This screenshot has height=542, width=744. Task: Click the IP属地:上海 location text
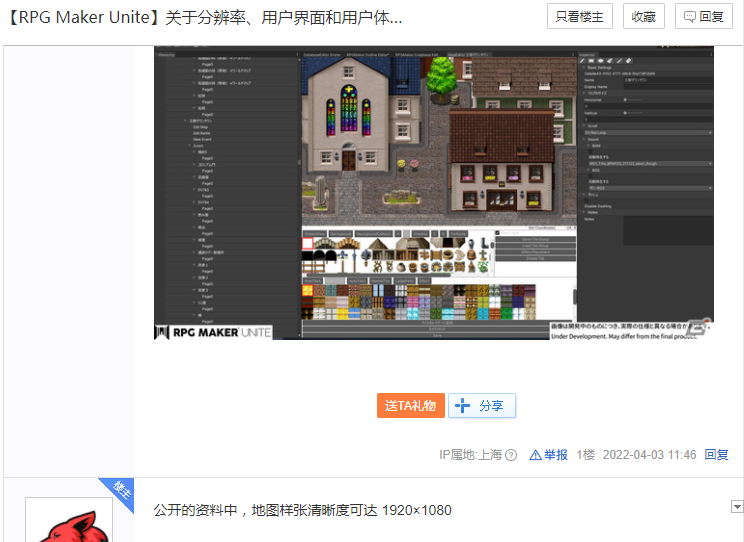point(470,455)
